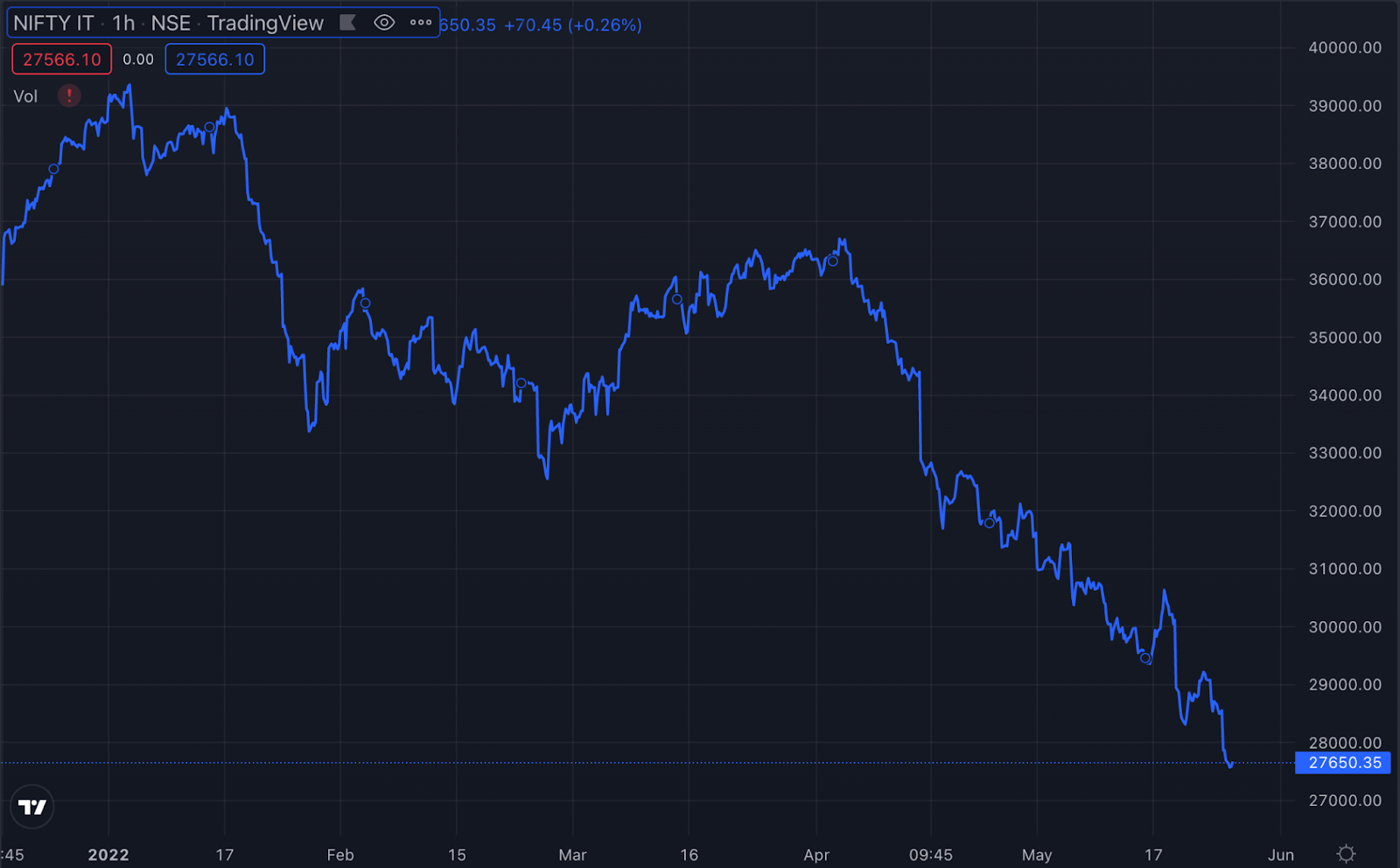1400x868 pixels.
Task: Click the 2022 label on the time axis
Action: tap(108, 855)
